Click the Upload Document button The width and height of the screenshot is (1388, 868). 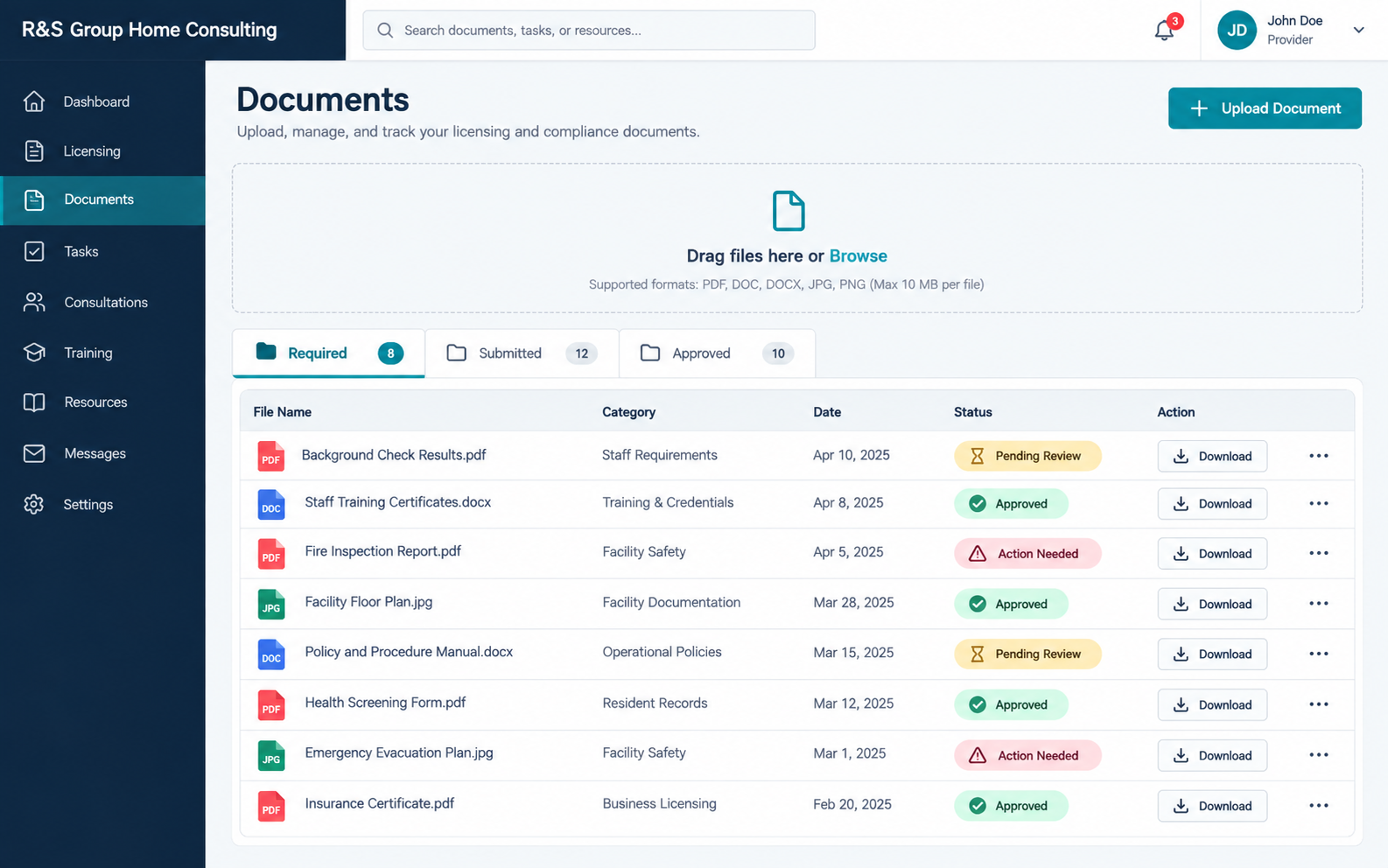[x=1265, y=108]
